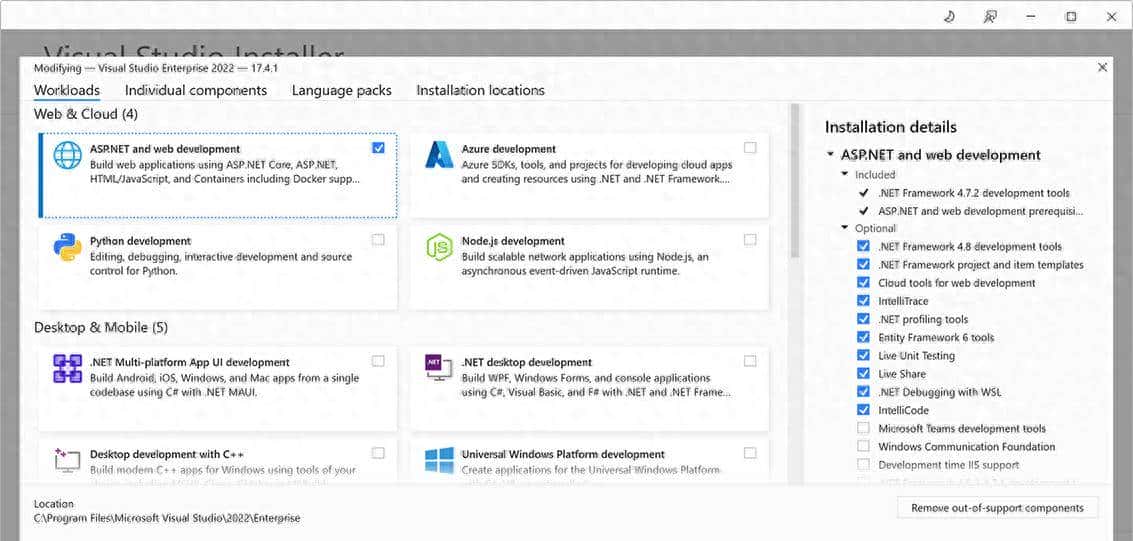Open the Installation locations tab

click(481, 90)
